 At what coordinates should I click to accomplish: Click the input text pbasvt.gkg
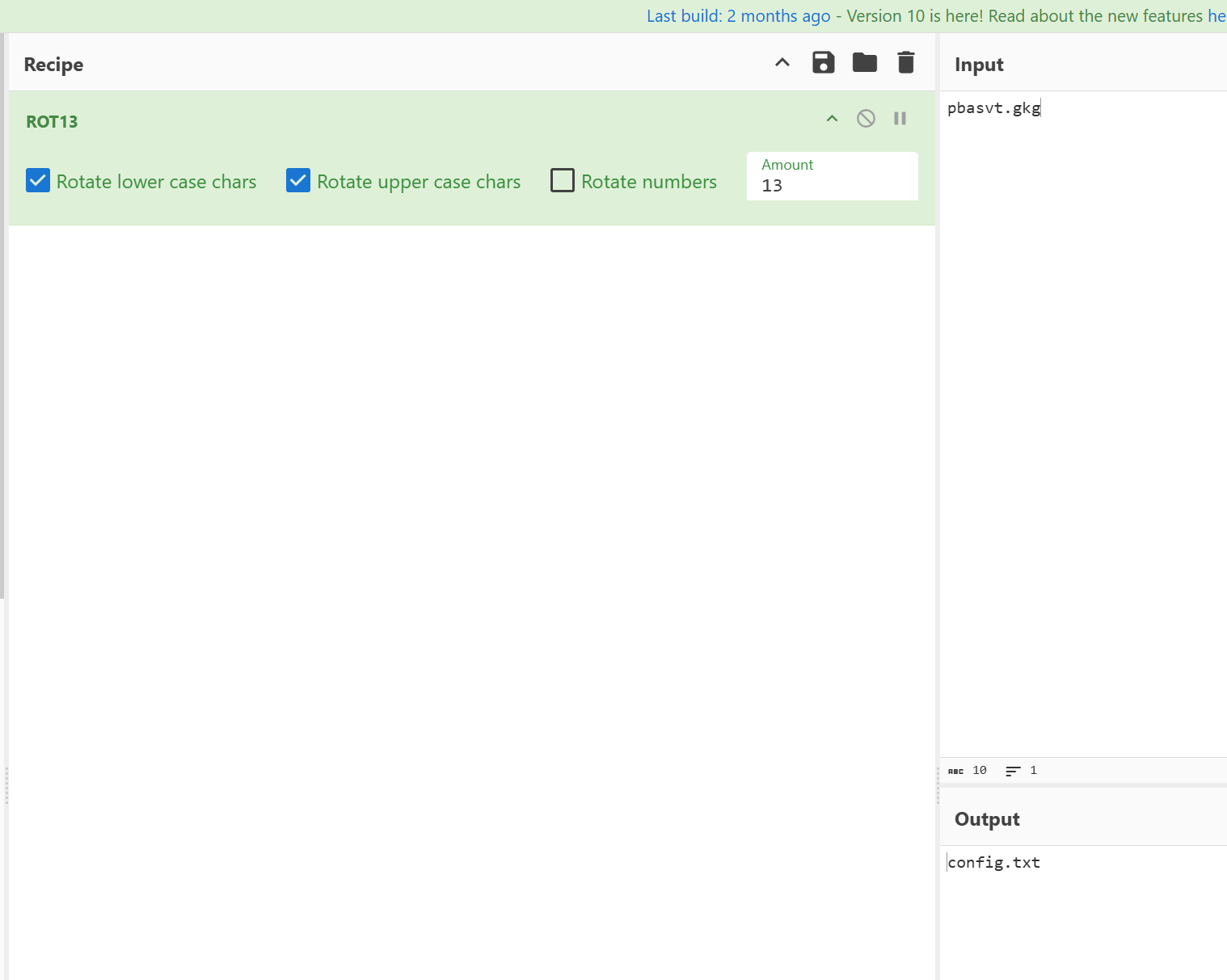tap(993, 108)
